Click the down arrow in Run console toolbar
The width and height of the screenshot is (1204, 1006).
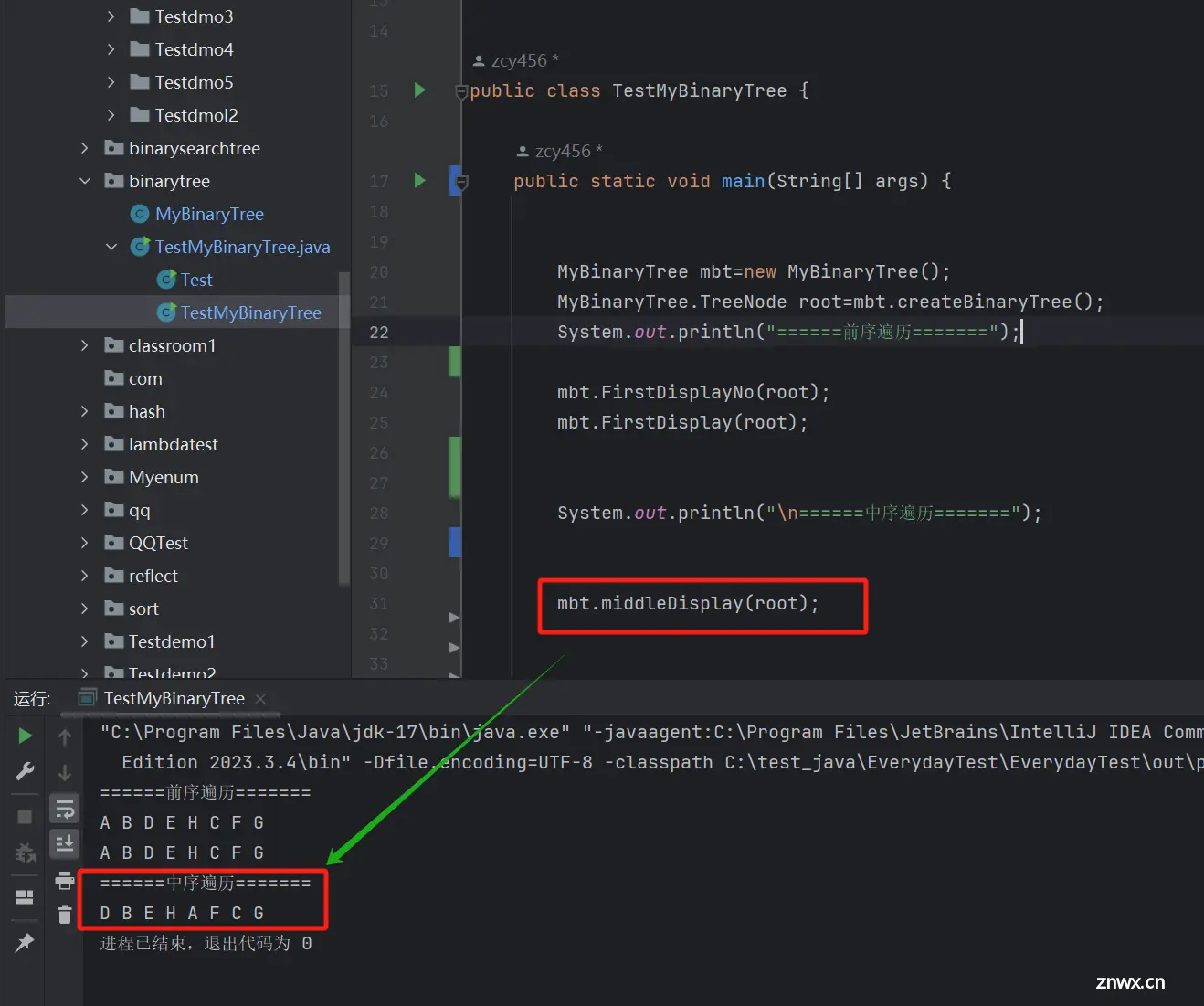[65, 772]
